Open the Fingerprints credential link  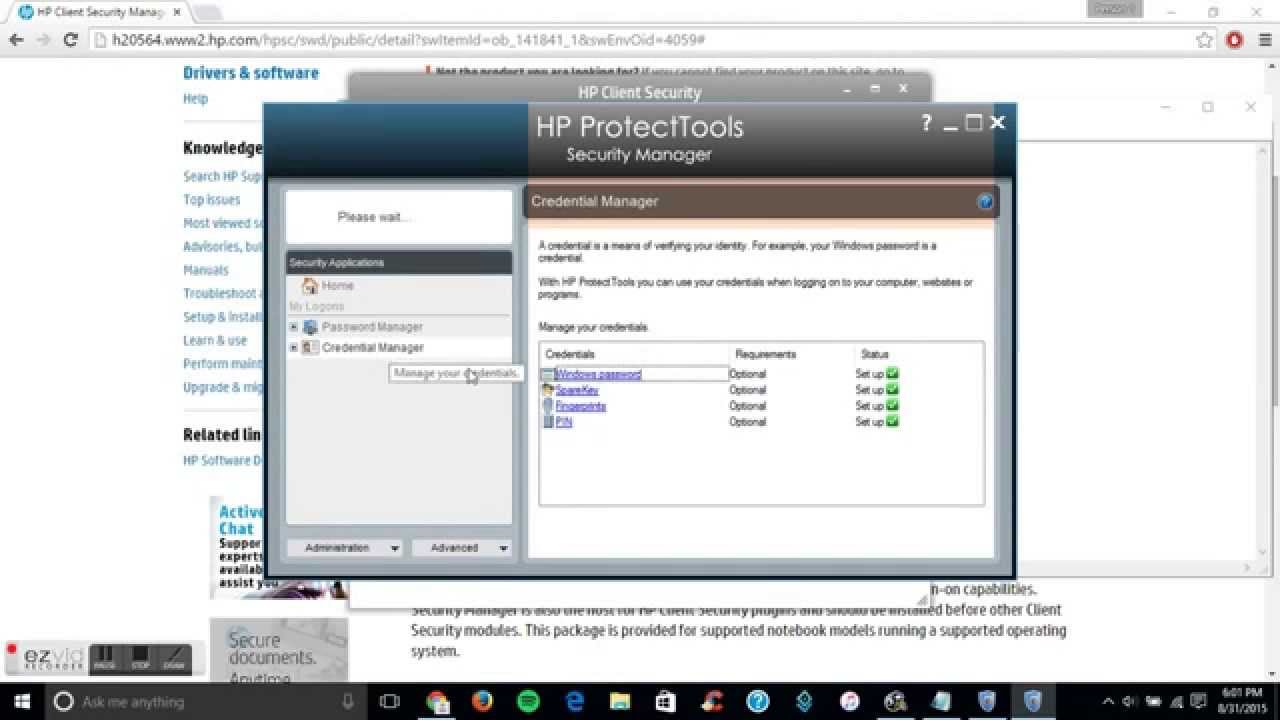tap(581, 406)
